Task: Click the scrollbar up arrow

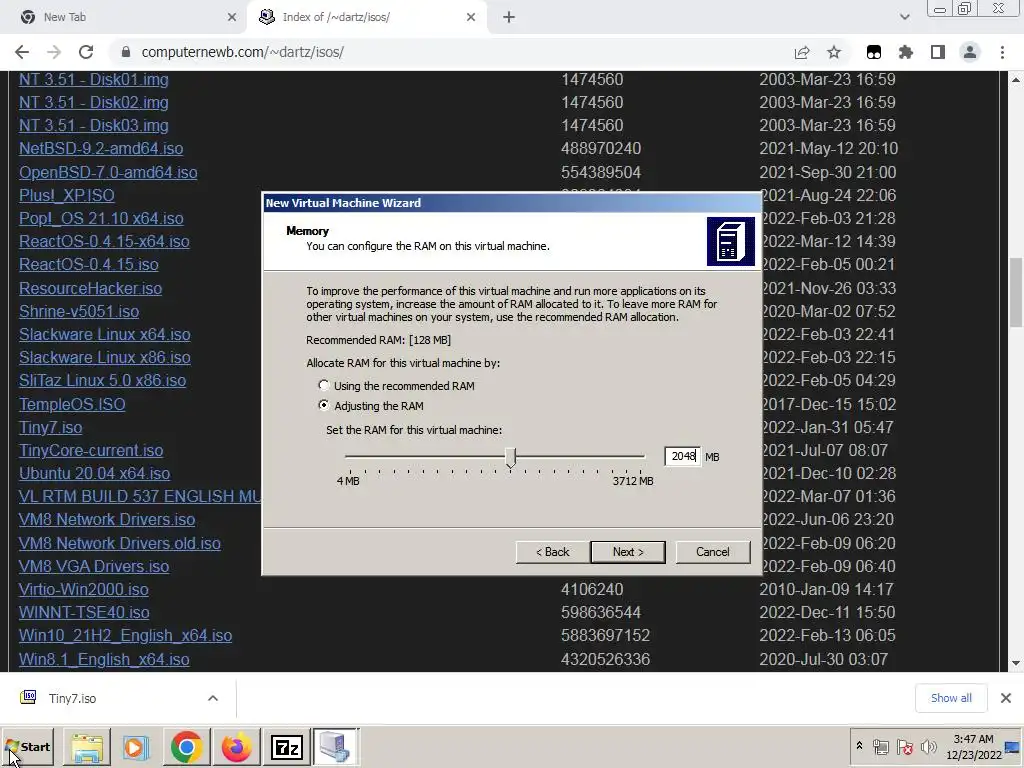Action: [x=1016, y=80]
